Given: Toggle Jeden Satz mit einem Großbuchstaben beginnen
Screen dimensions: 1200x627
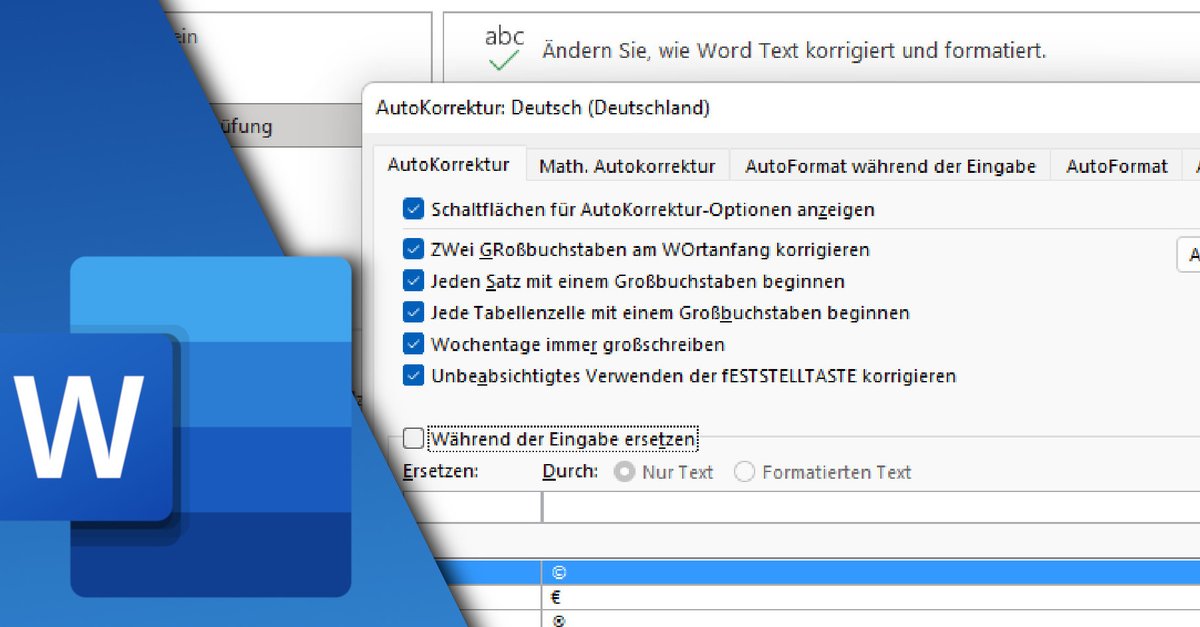Looking at the screenshot, I should tap(413, 281).
